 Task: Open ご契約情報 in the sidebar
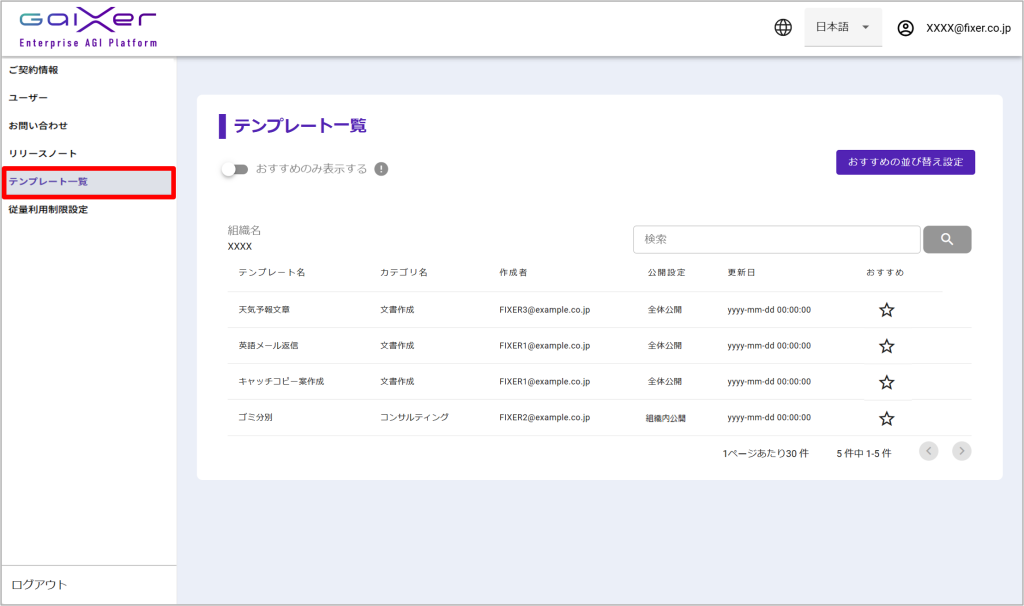[x=34, y=70]
